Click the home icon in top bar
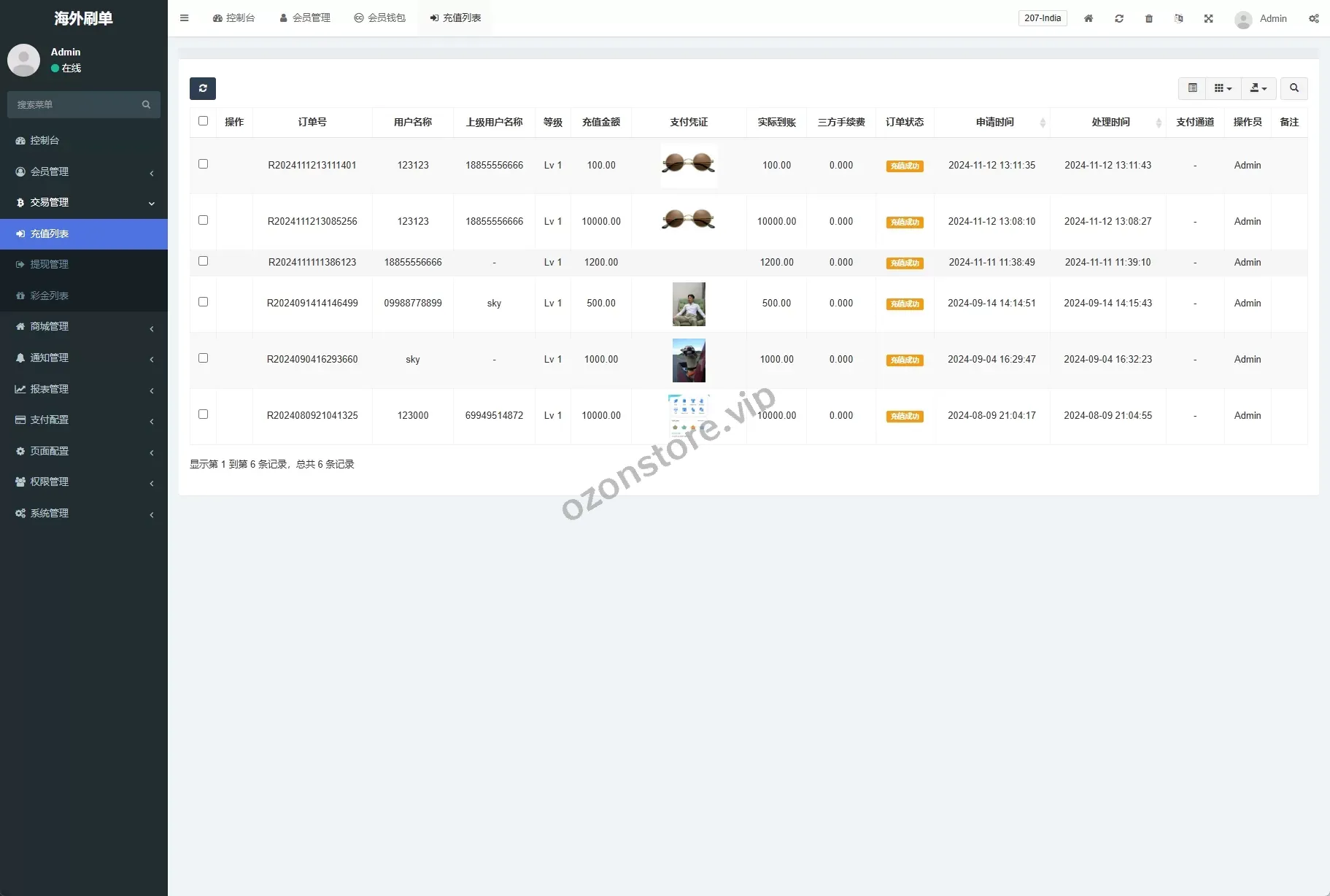This screenshot has height=896, width=1330. coord(1088,18)
